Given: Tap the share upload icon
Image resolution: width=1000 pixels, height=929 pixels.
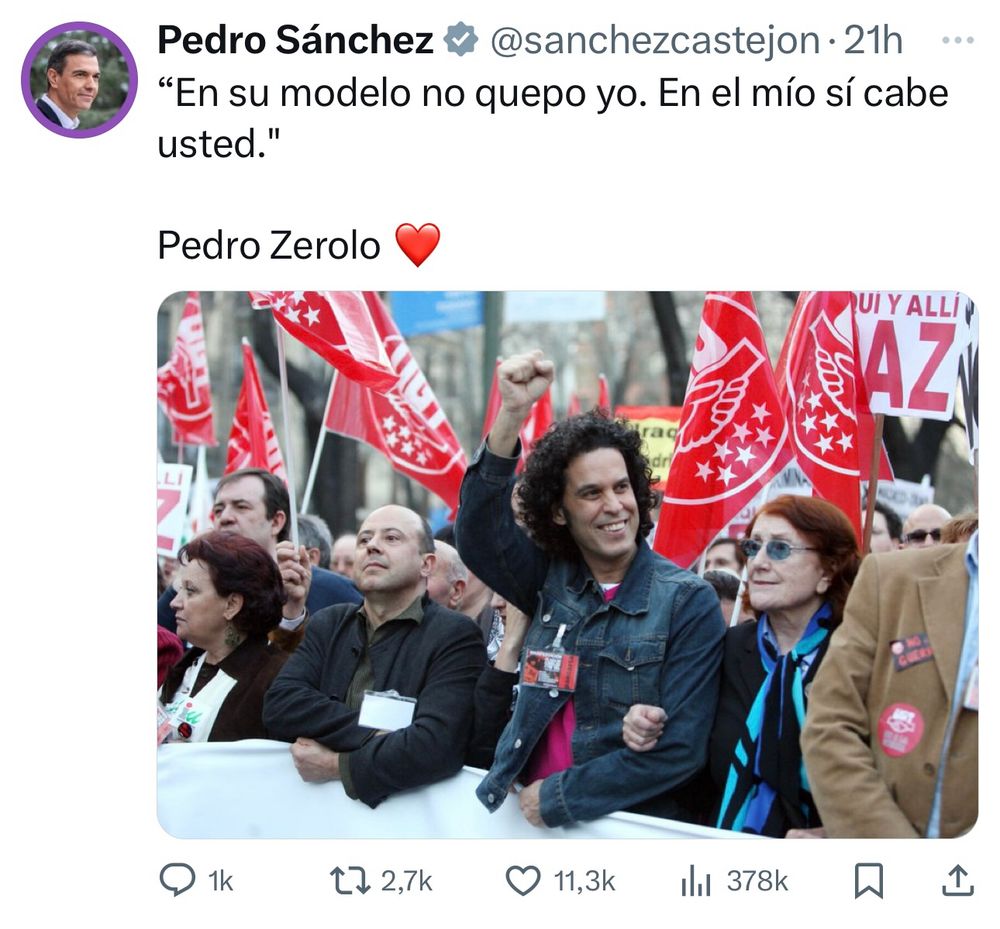Looking at the screenshot, I should pyautogui.click(x=958, y=881).
